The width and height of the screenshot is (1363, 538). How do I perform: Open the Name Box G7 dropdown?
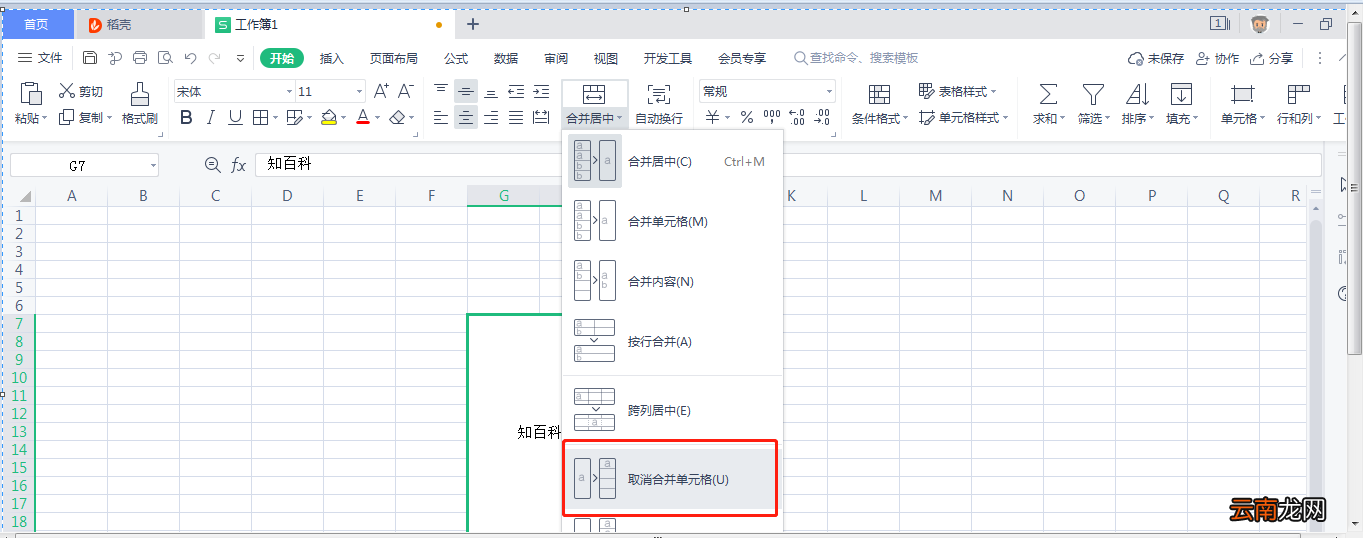pyautogui.click(x=153, y=166)
